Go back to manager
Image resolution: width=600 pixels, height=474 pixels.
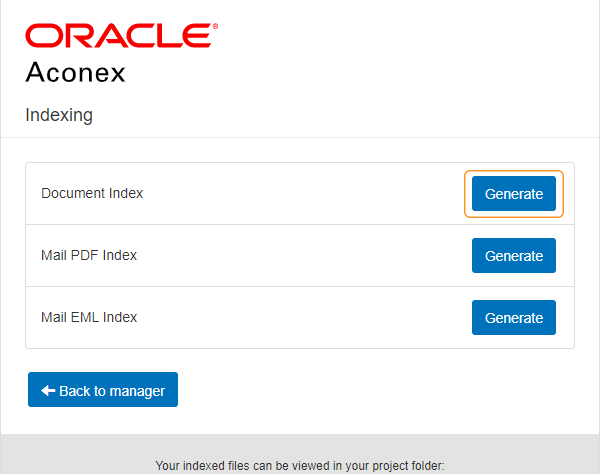point(103,389)
